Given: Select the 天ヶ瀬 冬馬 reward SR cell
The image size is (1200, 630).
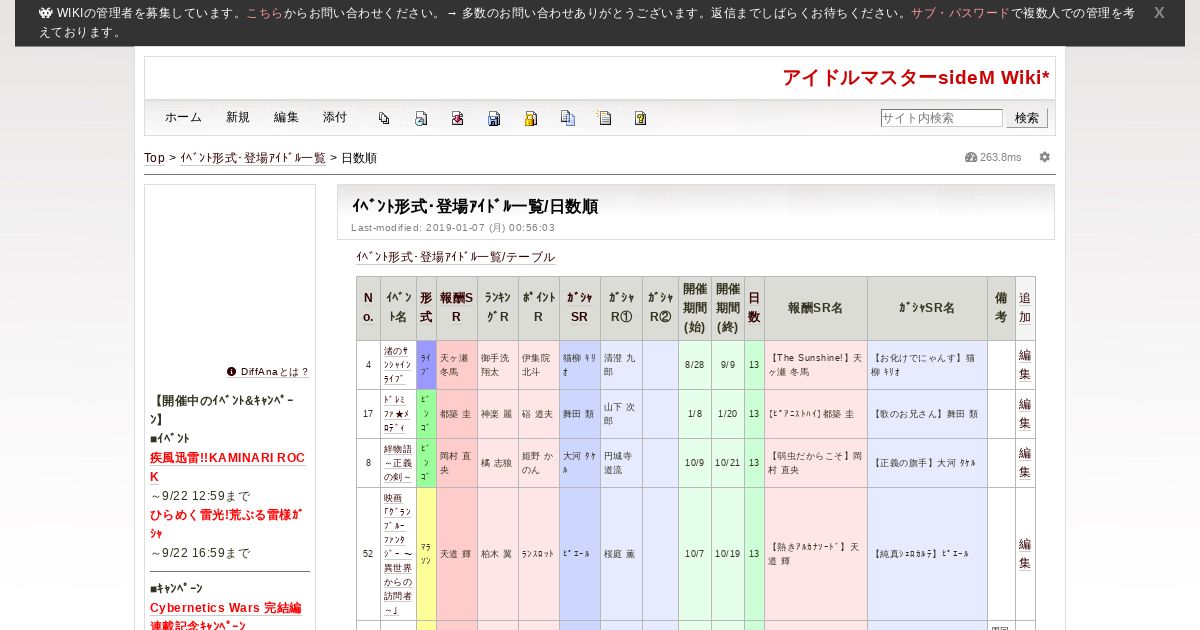Looking at the screenshot, I should [457, 365].
